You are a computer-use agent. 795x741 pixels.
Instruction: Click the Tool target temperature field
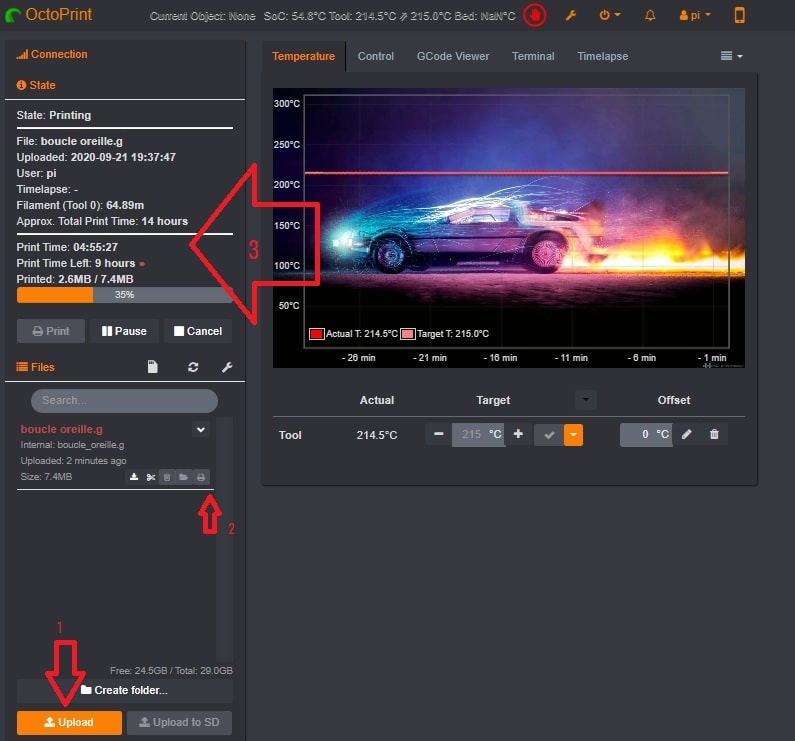pos(478,435)
